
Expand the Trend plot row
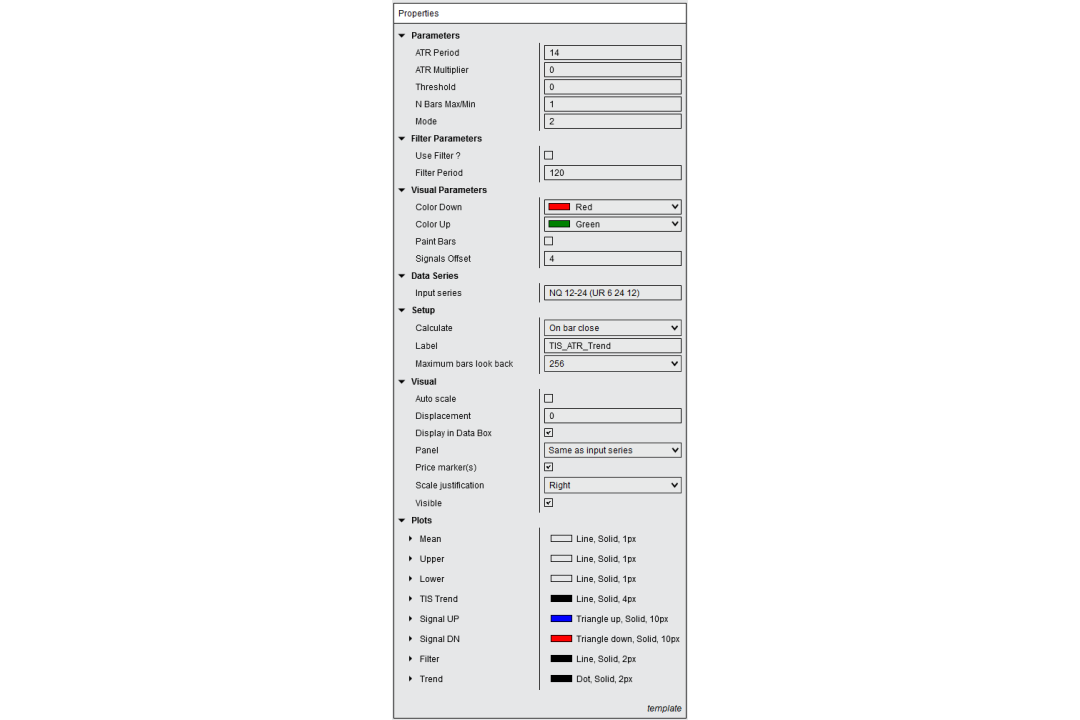click(411, 679)
